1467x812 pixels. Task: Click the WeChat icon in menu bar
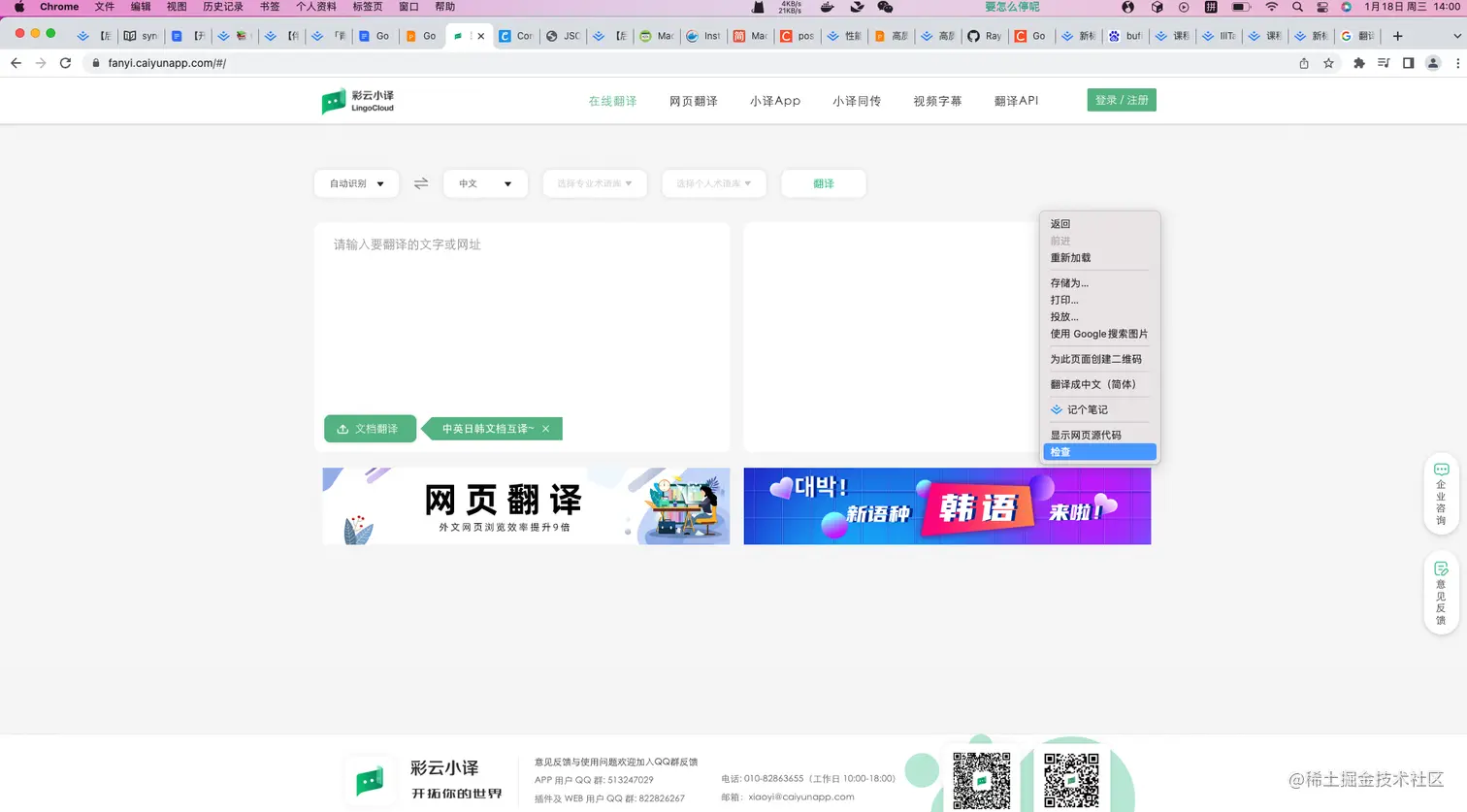885,7
